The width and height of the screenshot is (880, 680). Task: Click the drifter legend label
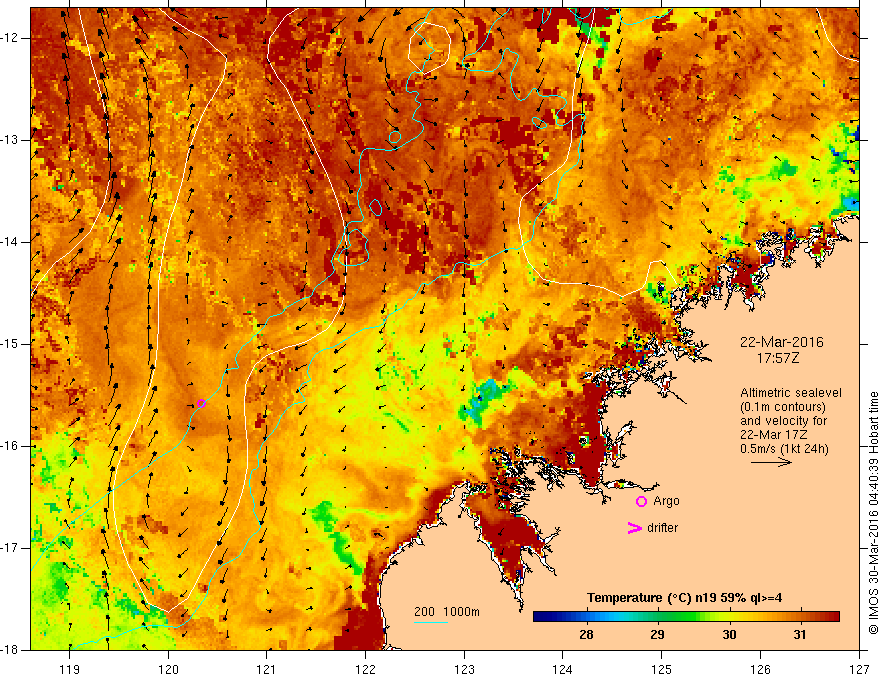point(662,528)
